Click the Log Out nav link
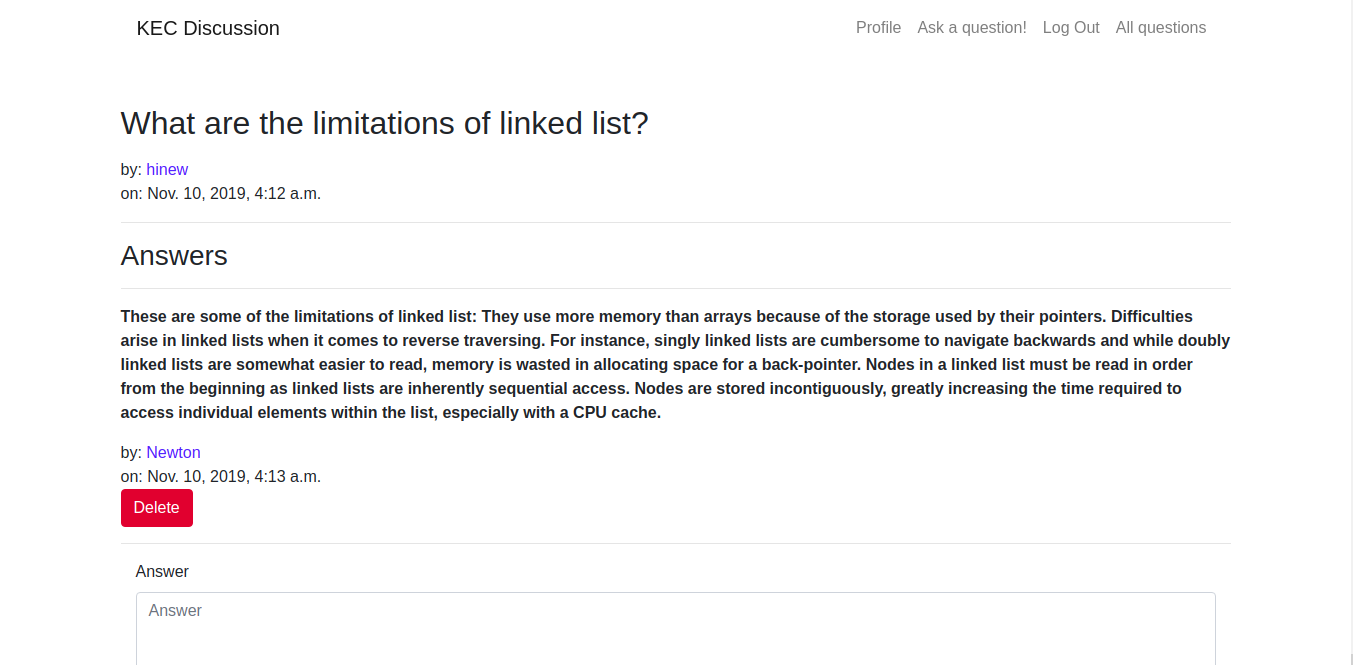The image size is (1353, 665). (x=1071, y=28)
